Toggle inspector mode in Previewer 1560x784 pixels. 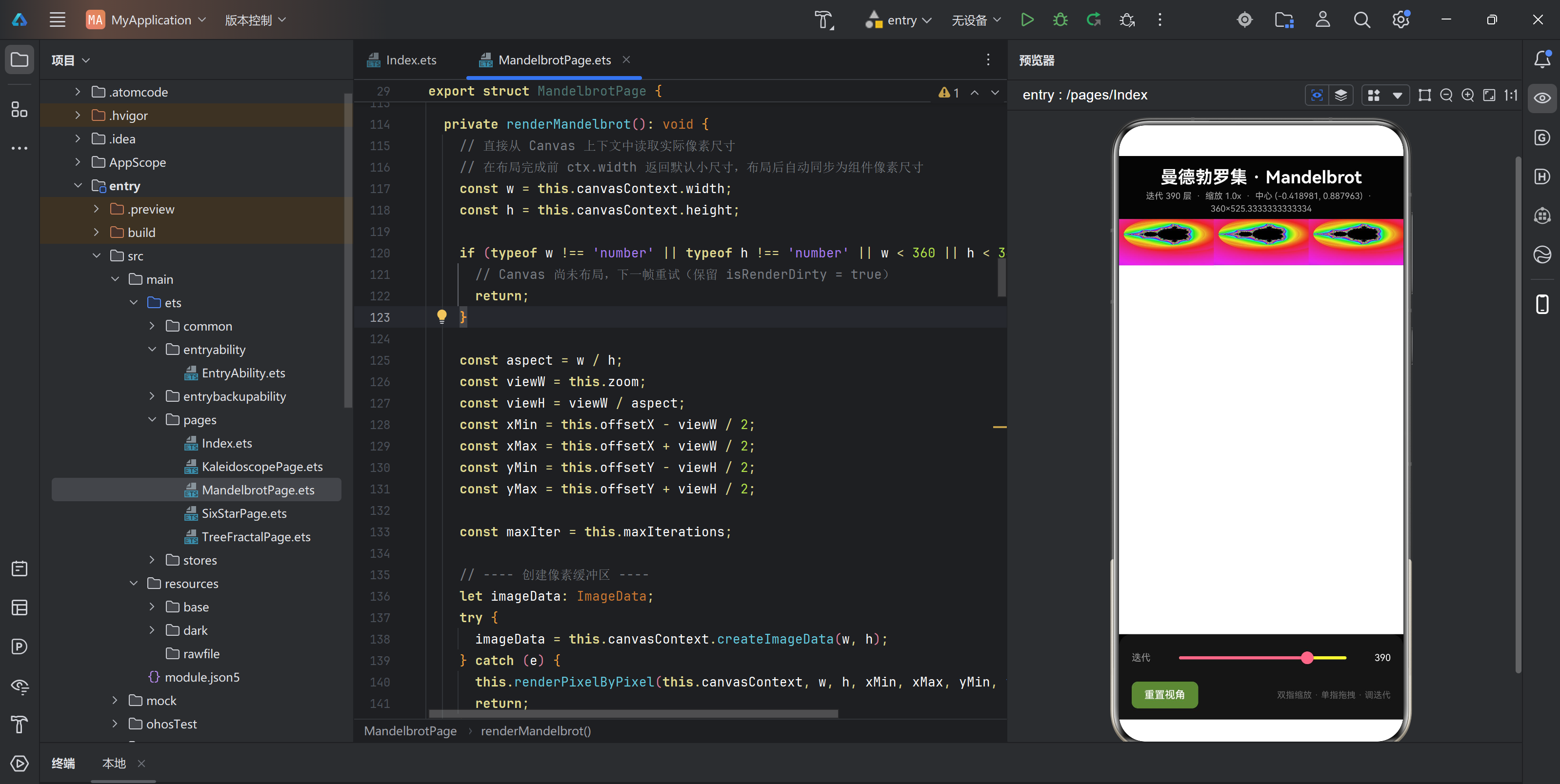point(1317,95)
